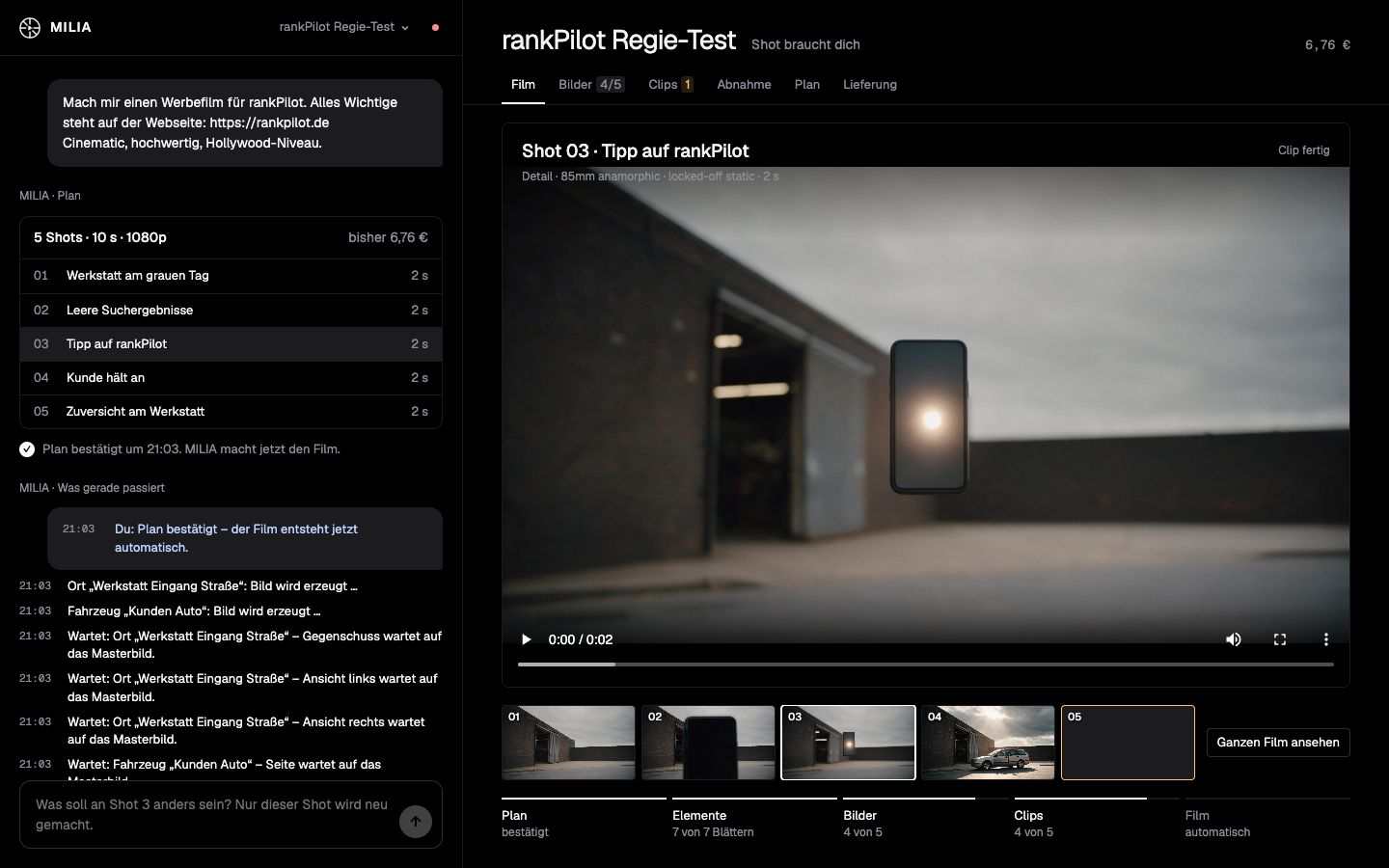Viewport: 1389px width, 868px height.
Task: Open empty shot 05 thumbnail
Action: (x=1128, y=743)
